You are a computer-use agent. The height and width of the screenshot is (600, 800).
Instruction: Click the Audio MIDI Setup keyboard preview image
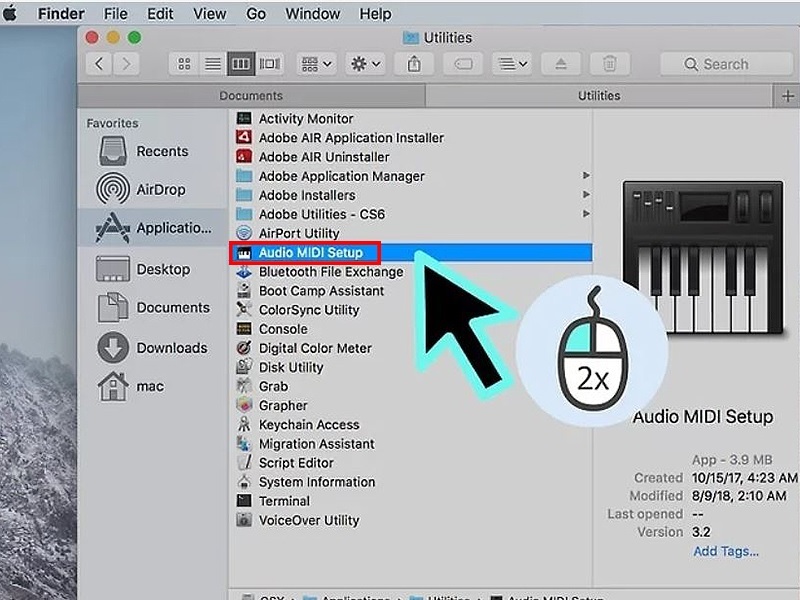click(703, 257)
